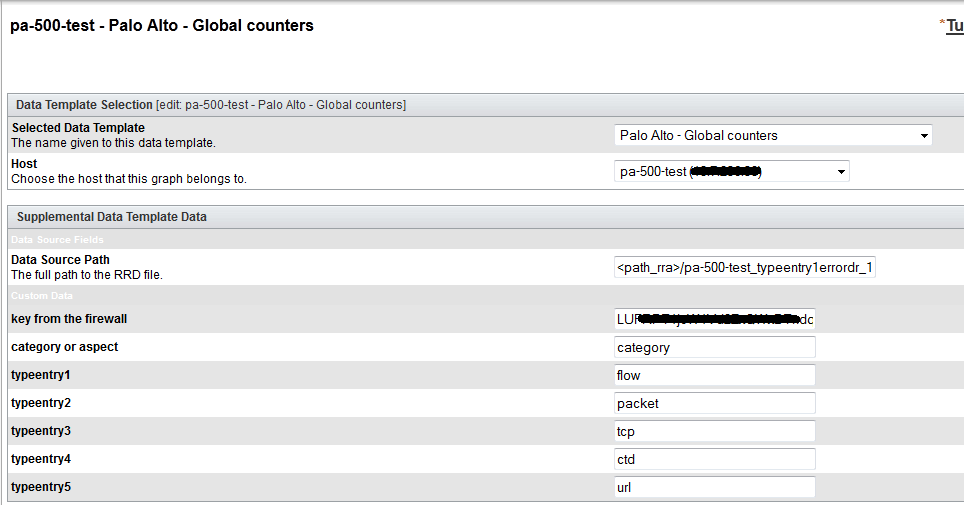The image size is (964, 505).
Task: Click the truncated 'Tu' link at top right
Action: (954, 26)
